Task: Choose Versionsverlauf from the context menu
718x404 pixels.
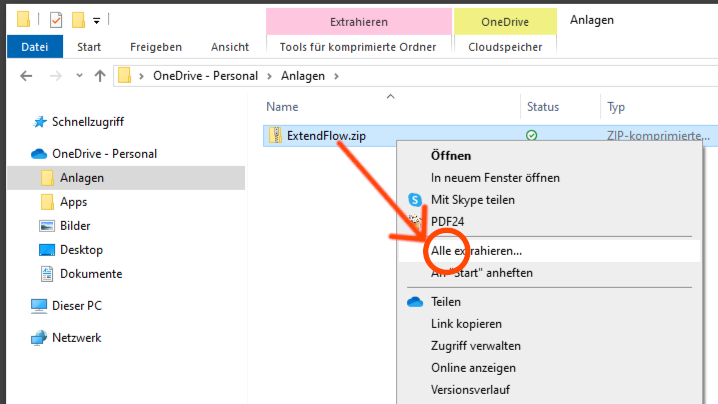Action: (x=470, y=390)
